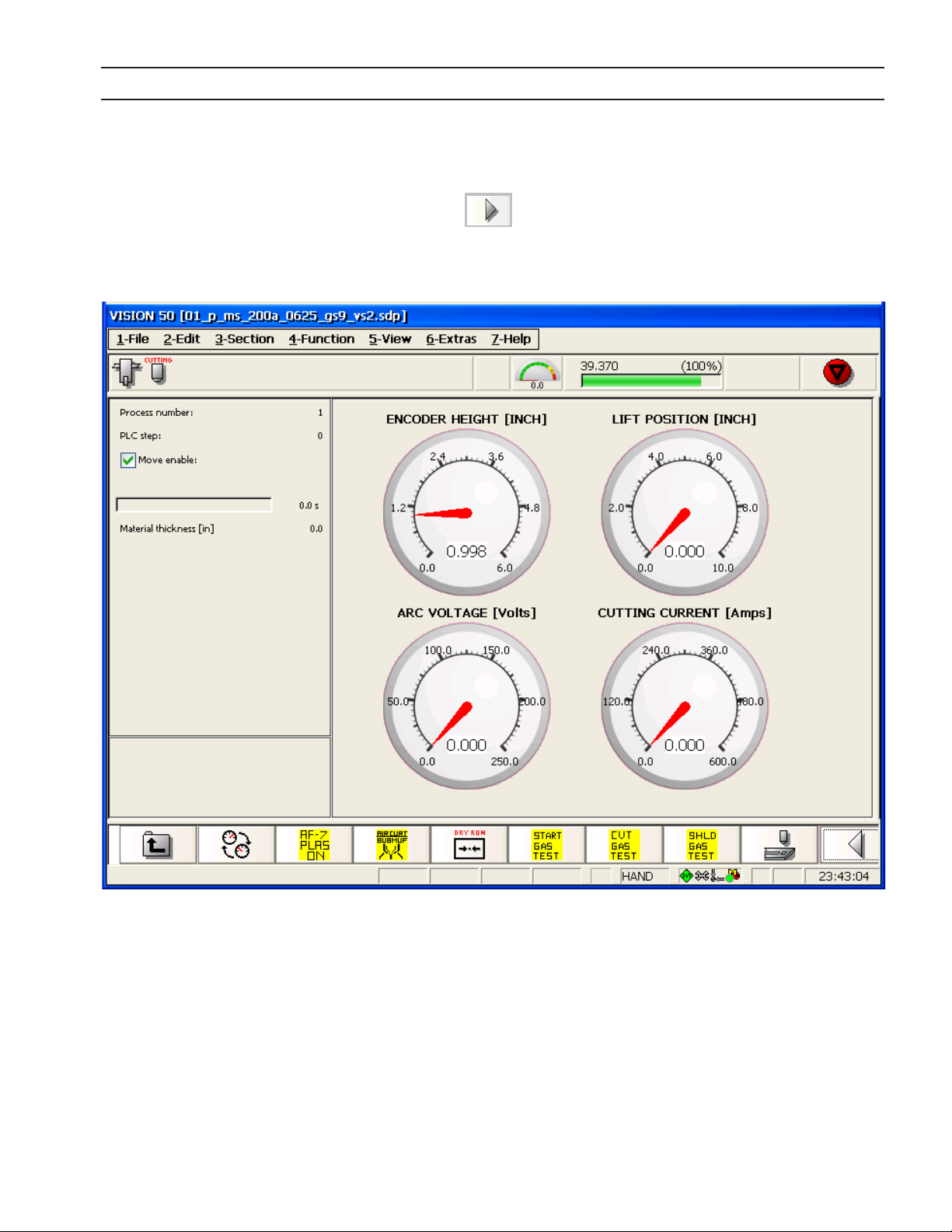Click the HAND mode status field
Image resolution: width=952 pixels, height=1232 pixels.
[x=643, y=876]
